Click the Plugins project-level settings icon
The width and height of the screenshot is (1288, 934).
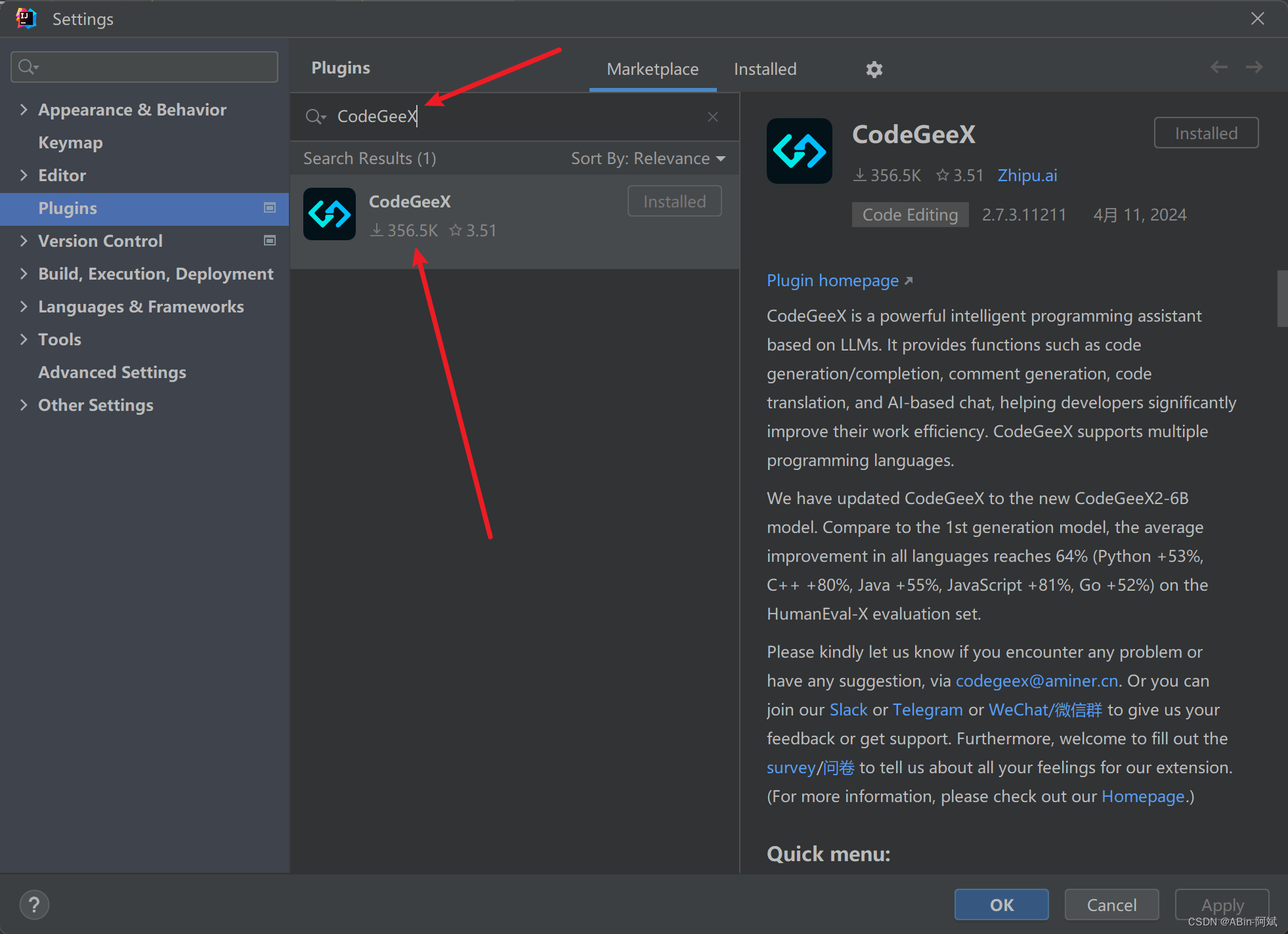[x=269, y=208]
